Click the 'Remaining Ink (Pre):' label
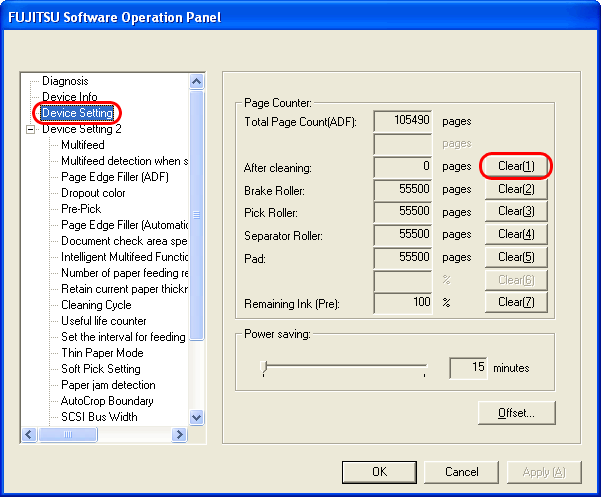The image size is (601, 497). click(292, 304)
